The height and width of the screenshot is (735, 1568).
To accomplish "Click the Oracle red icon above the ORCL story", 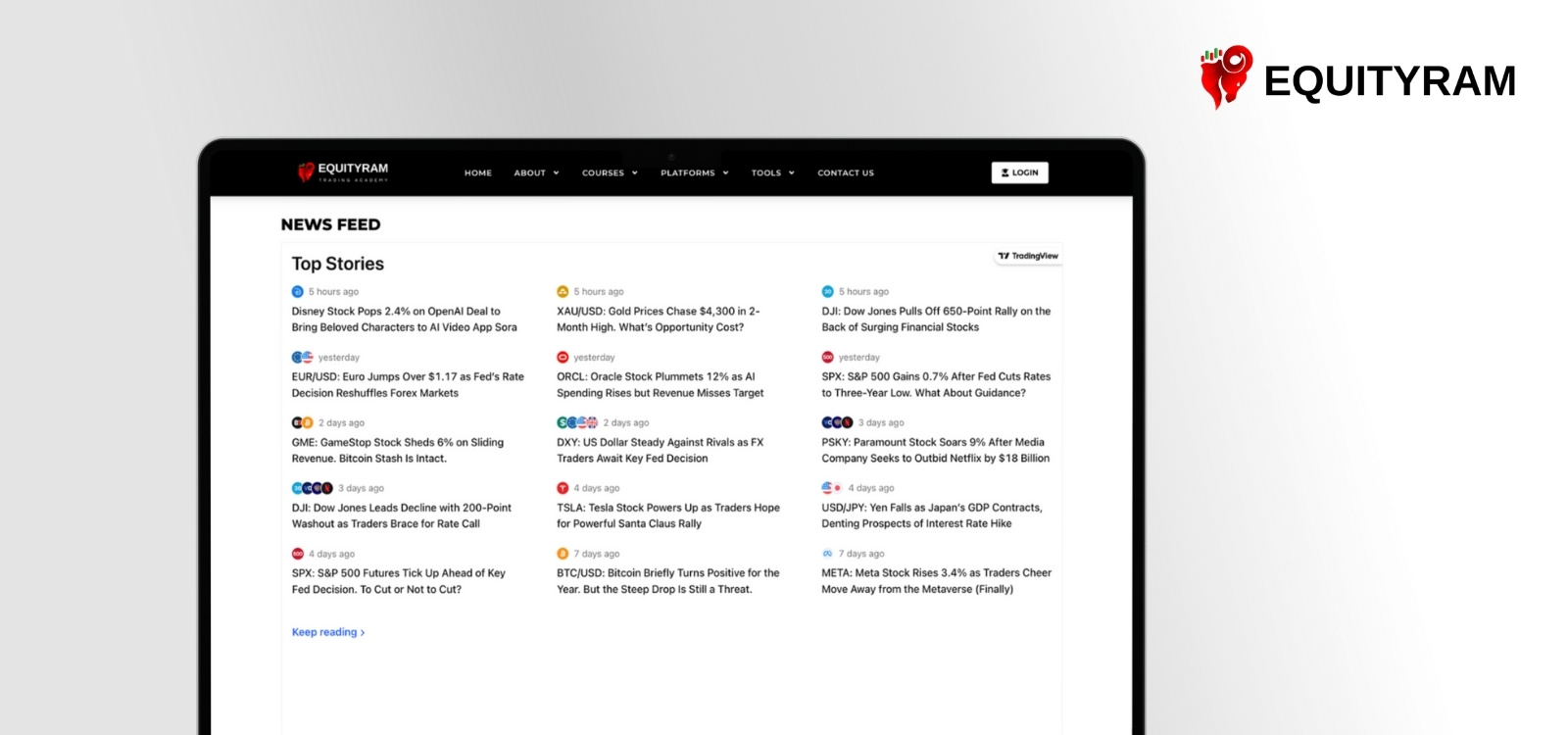I will (563, 357).
